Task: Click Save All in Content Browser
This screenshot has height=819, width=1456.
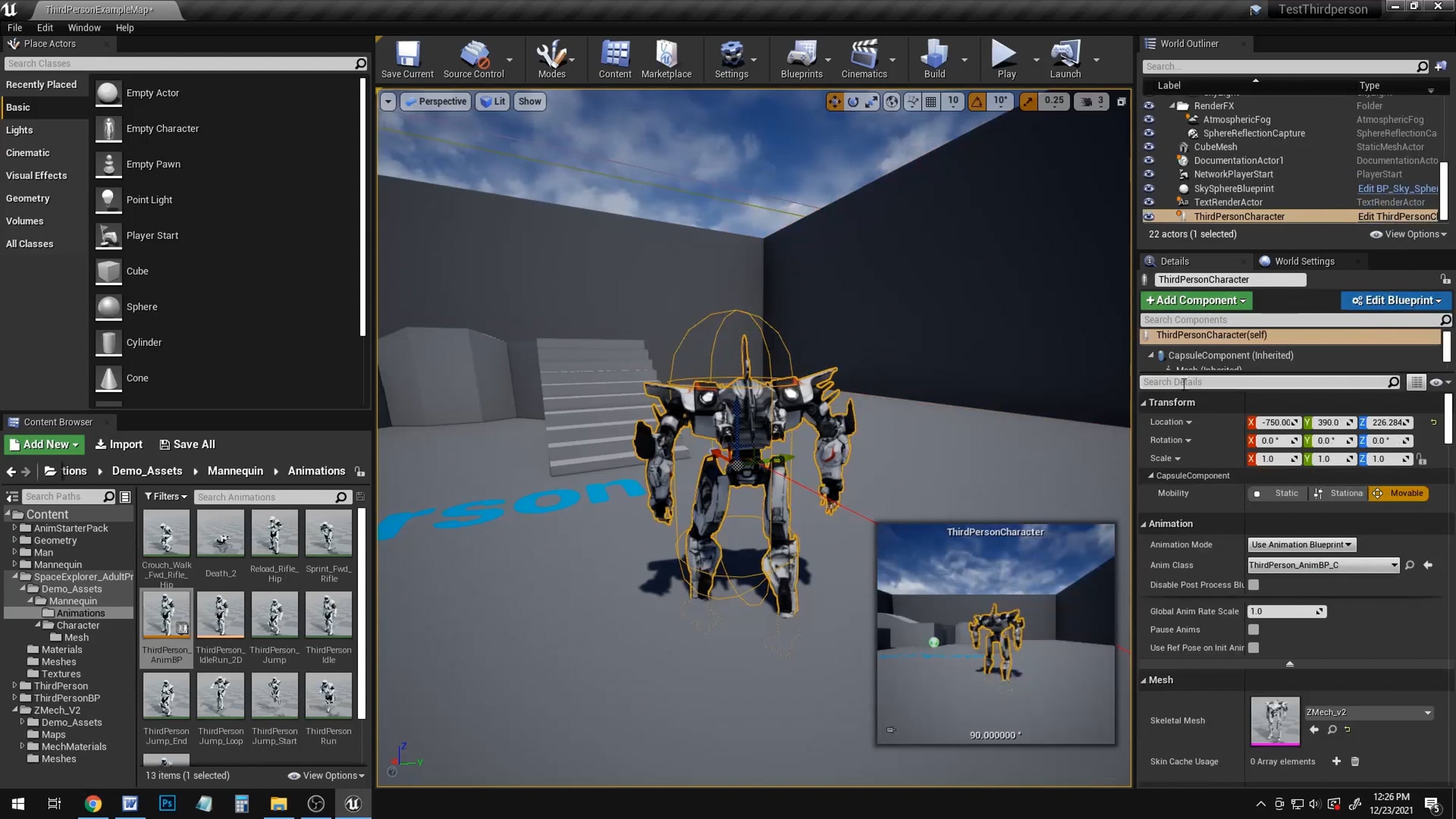Action: [187, 444]
